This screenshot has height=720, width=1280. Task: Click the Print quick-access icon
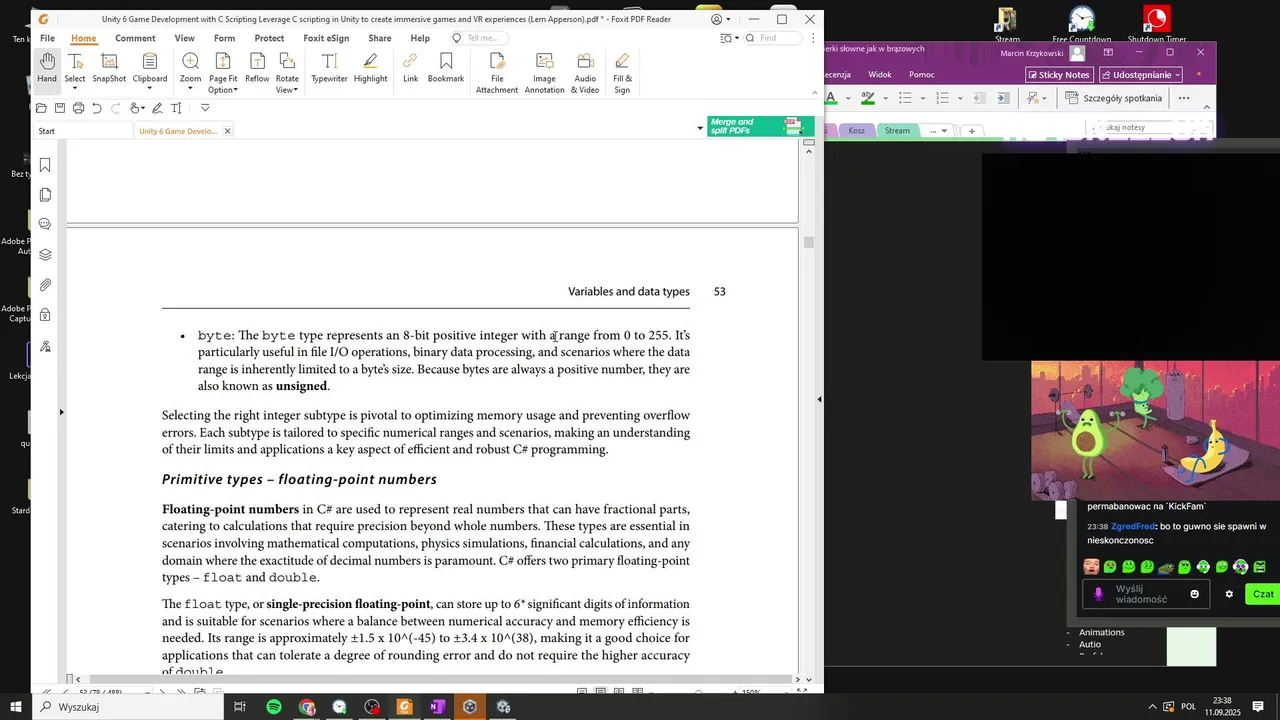click(78, 108)
